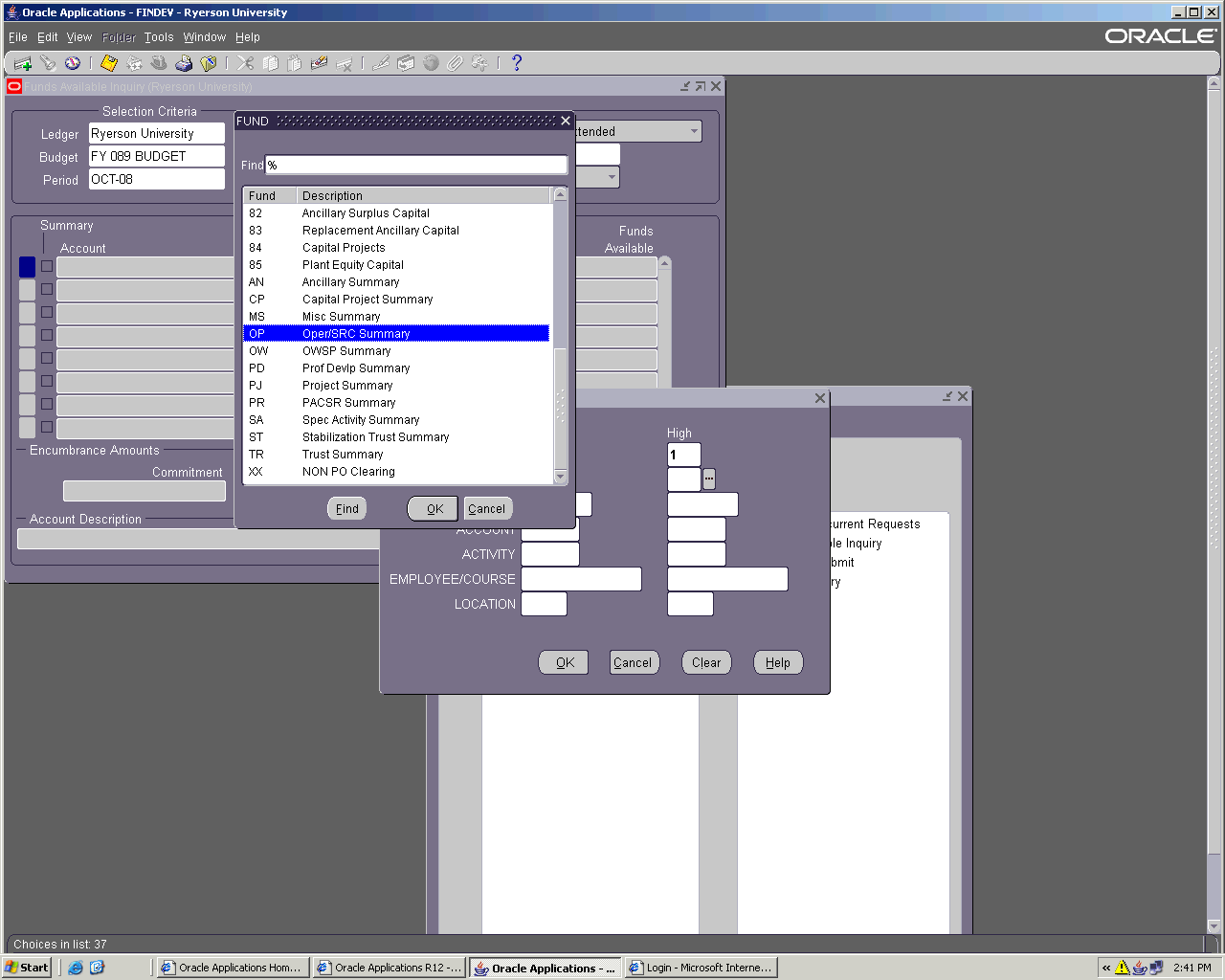The height and width of the screenshot is (980, 1225).
Task: Click the Internet Explorer quick launch icon
Action: click(x=76, y=968)
